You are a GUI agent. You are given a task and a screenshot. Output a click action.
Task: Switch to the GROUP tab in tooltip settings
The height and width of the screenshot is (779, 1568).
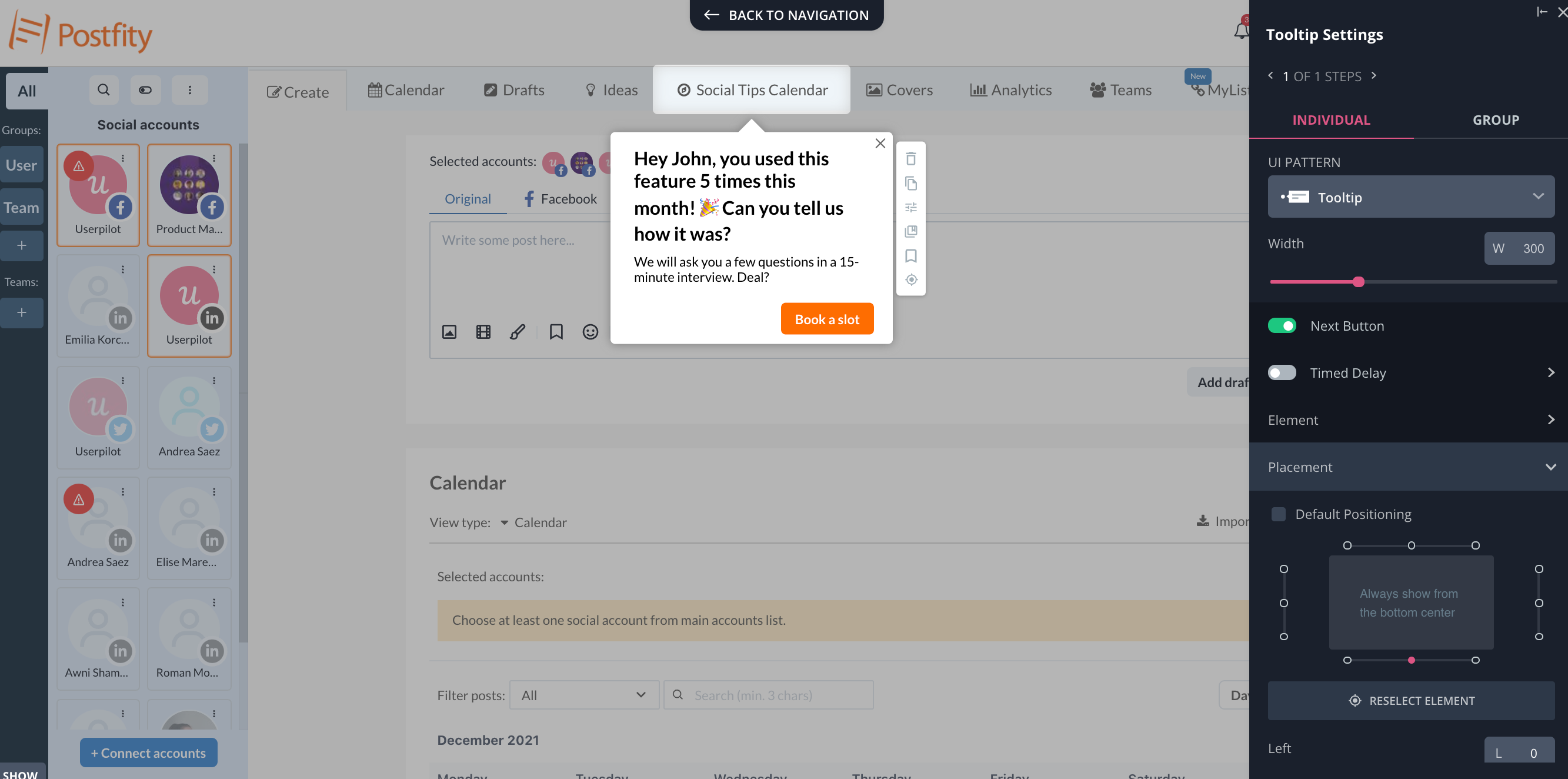click(1496, 119)
